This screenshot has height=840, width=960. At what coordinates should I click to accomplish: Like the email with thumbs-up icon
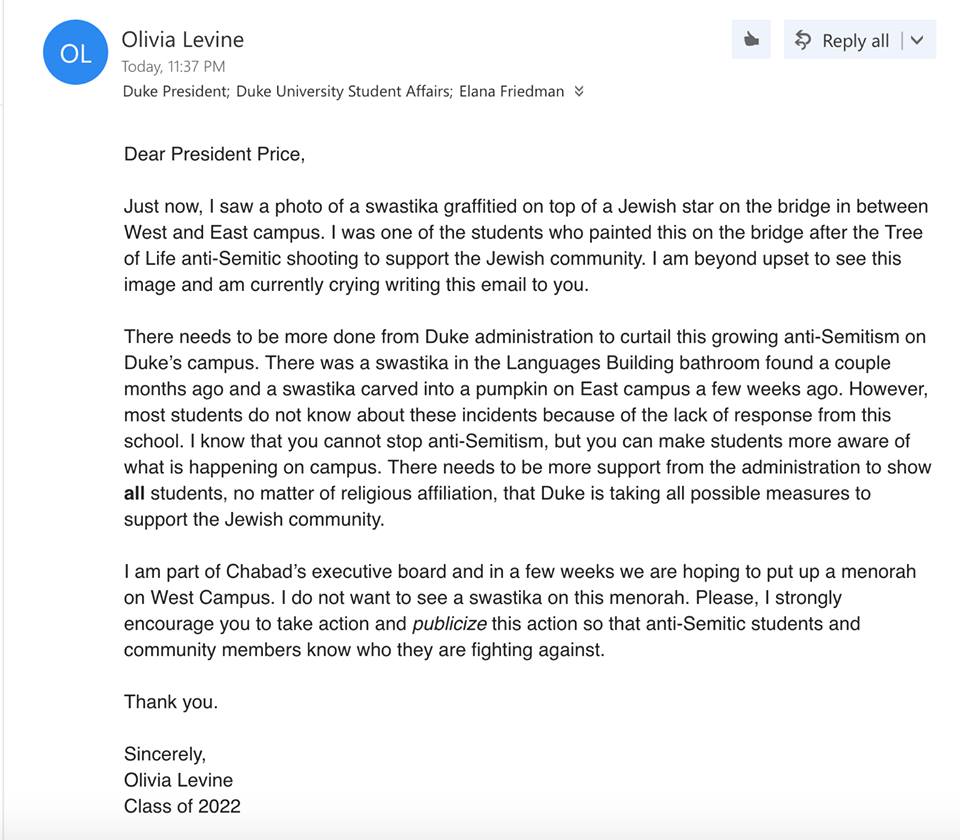tap(751, 40)
